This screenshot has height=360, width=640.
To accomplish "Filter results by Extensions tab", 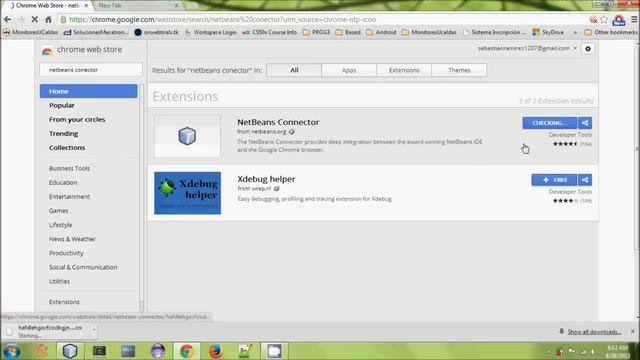I will point(404,70).
